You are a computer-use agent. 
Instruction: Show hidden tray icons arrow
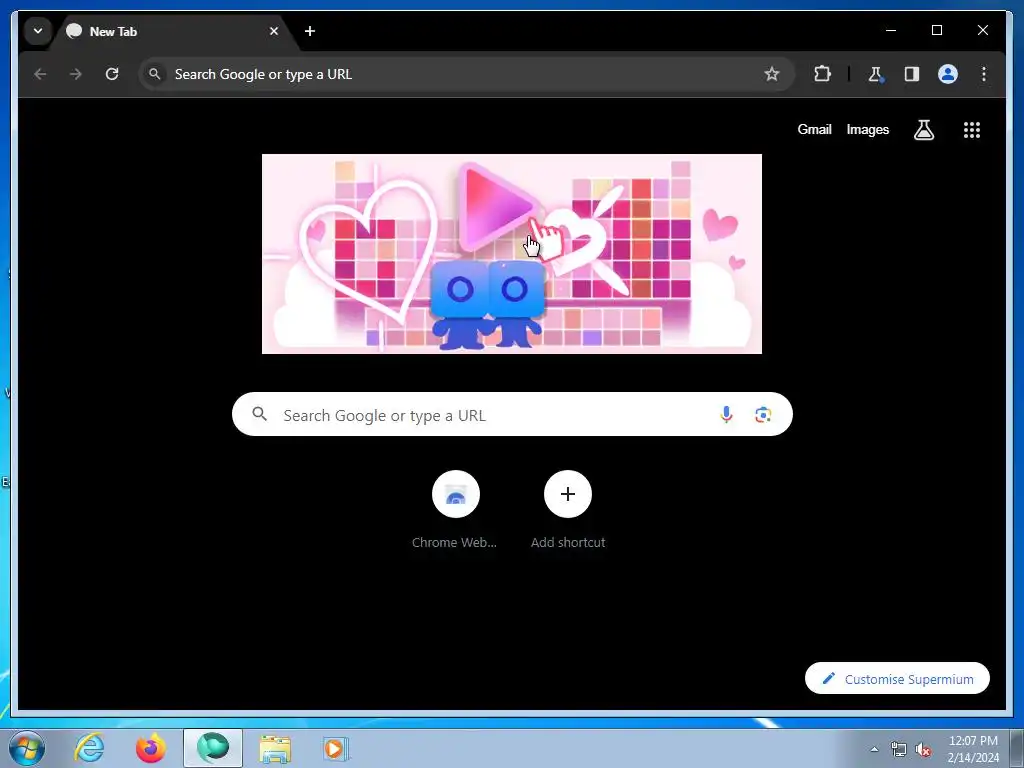(x=874, y=749)
